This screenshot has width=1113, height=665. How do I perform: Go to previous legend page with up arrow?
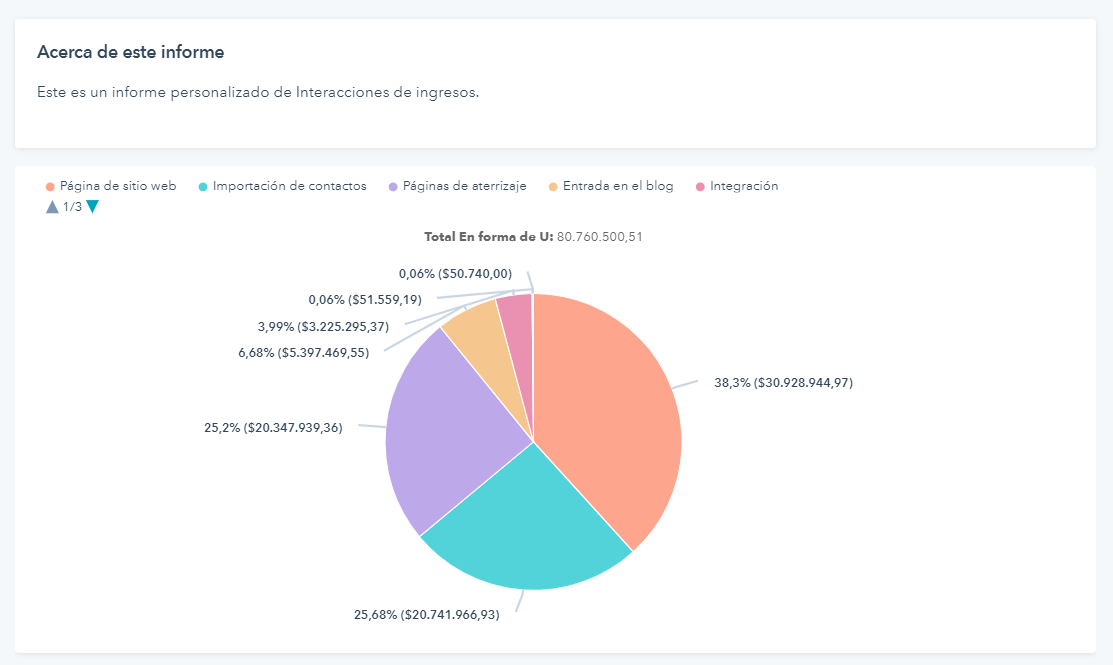point(52,207)
